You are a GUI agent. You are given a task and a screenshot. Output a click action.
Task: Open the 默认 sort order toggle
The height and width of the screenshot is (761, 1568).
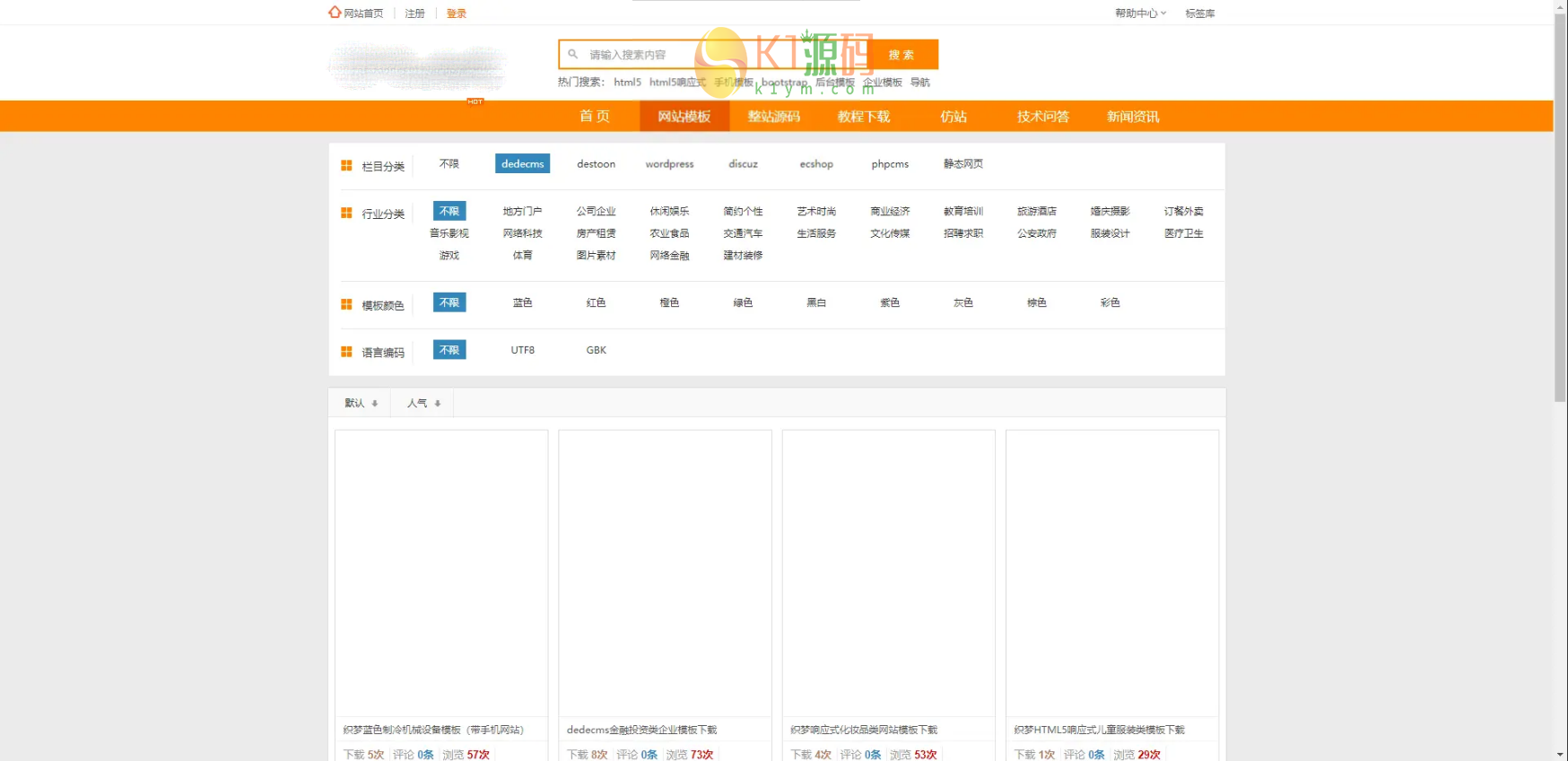(x=361, y=404)
